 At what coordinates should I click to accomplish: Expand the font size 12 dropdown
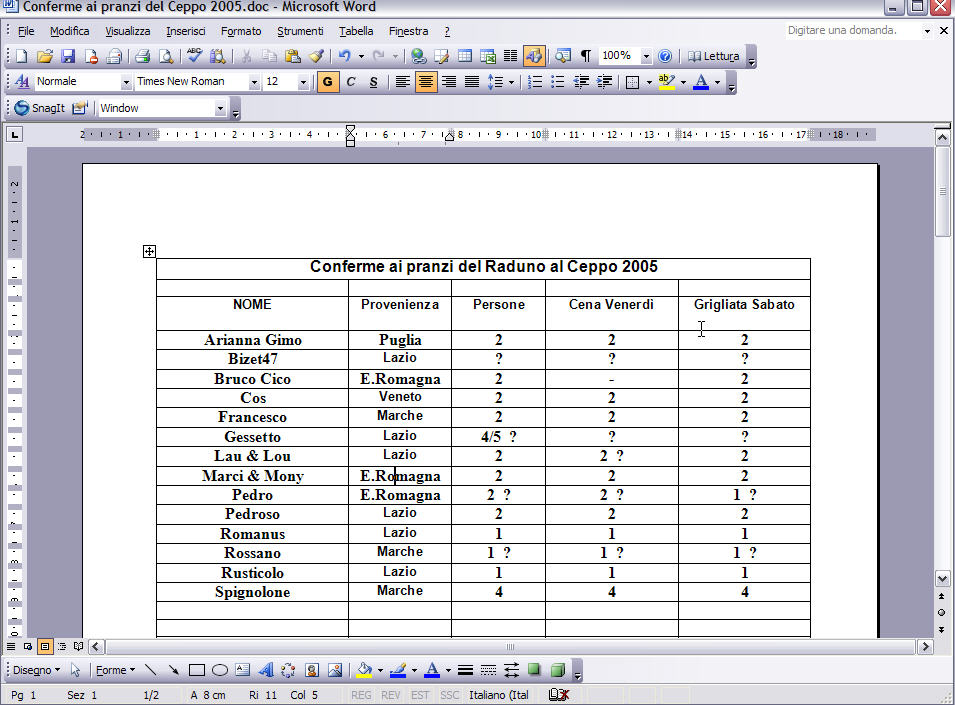click(x=304, y=82)
